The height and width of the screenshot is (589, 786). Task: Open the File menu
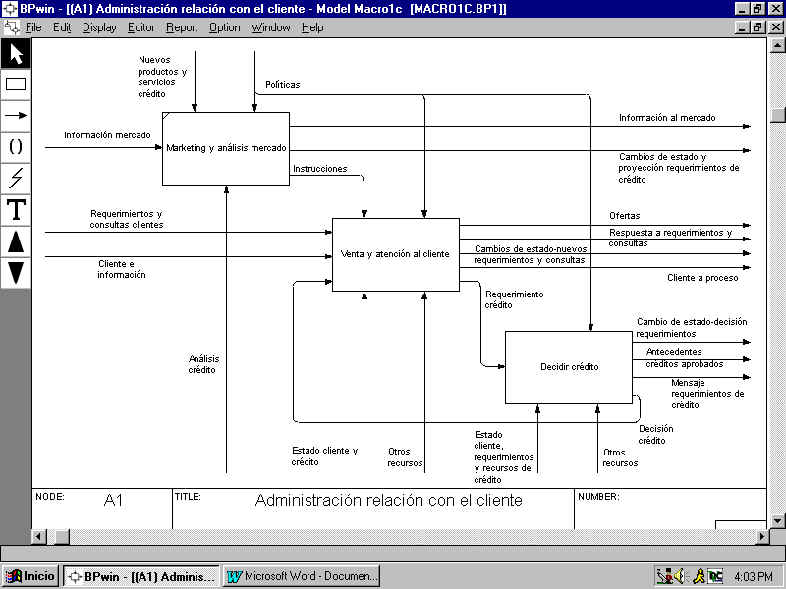(x=34, y=28)
